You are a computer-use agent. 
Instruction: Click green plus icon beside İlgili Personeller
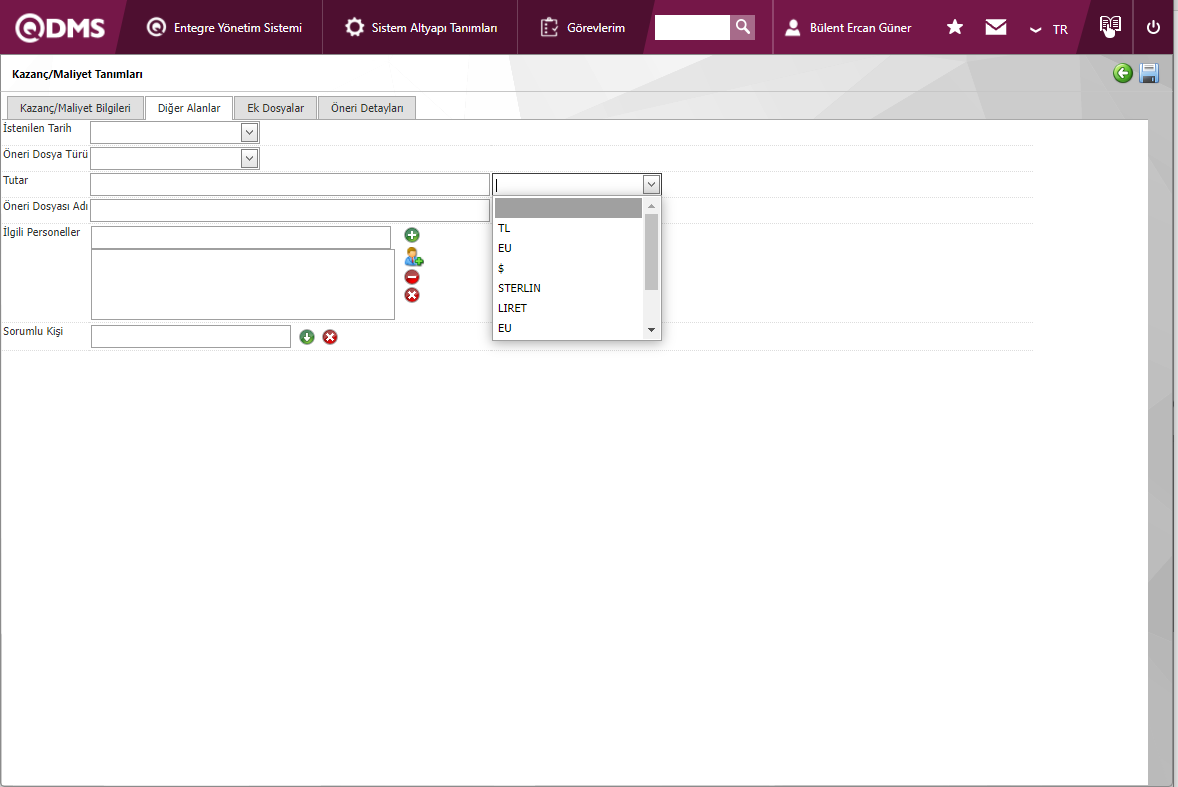point(412,235)
